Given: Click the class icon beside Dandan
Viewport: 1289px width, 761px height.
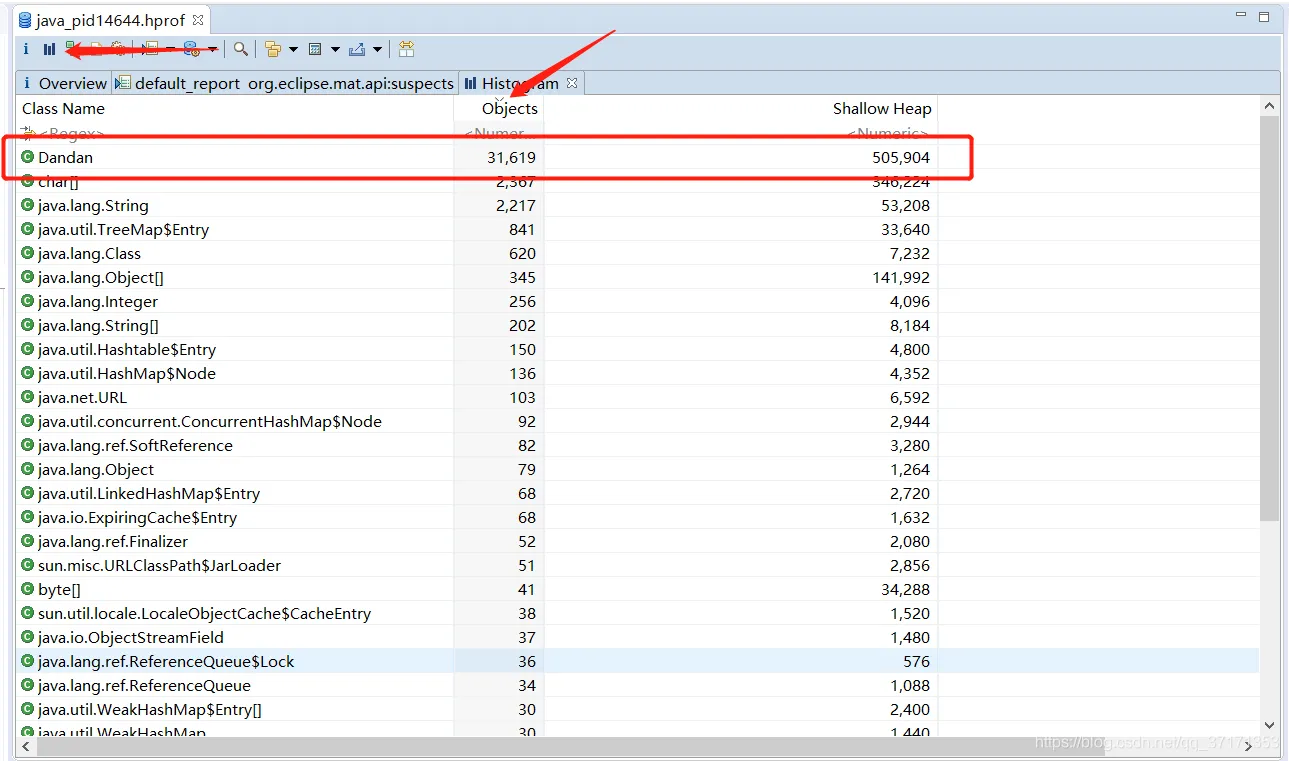Looking at the screenshot, I should 28,157.
